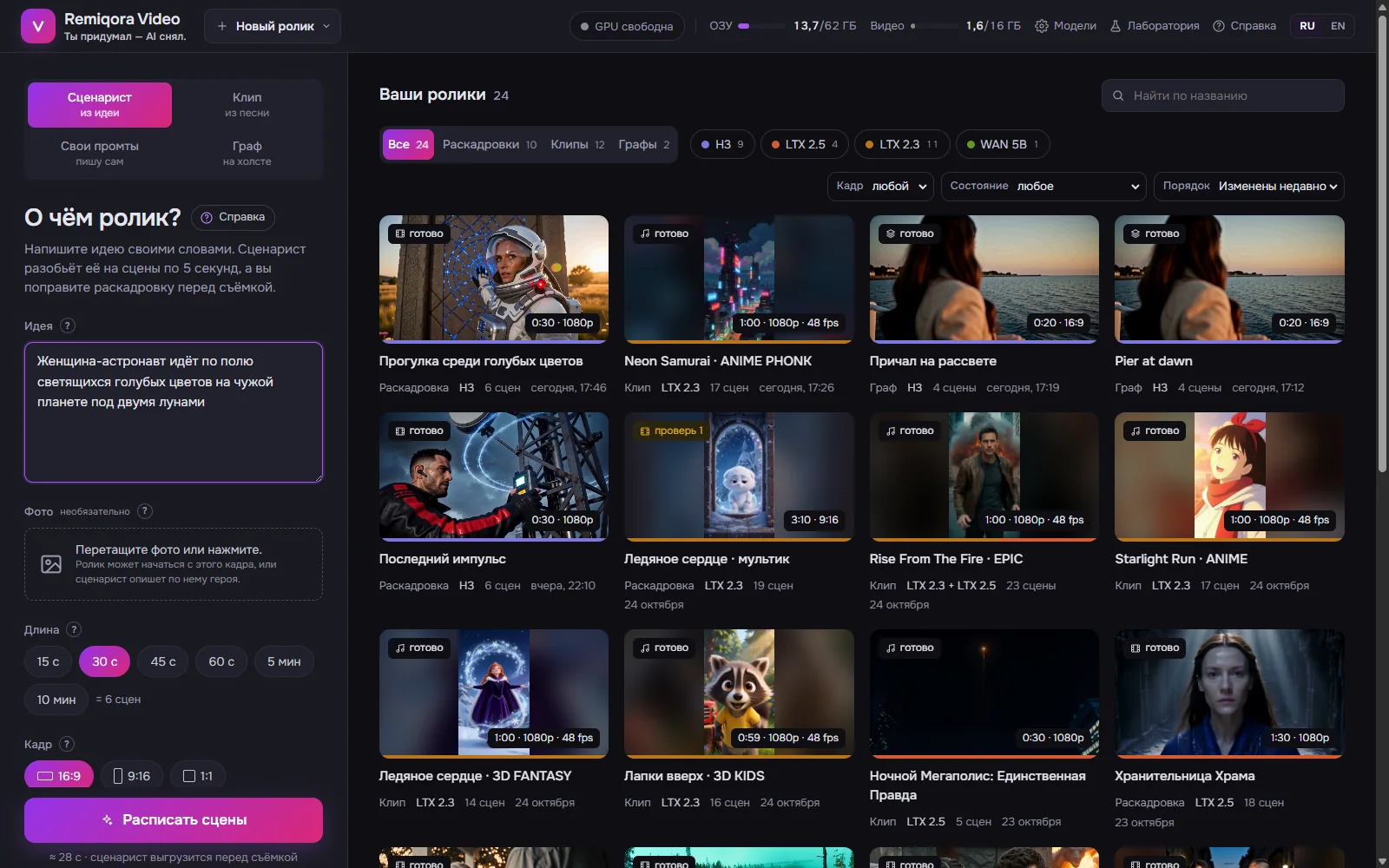
Task: Select 1:1 frame ratio
Action: (x=197, y=776)
